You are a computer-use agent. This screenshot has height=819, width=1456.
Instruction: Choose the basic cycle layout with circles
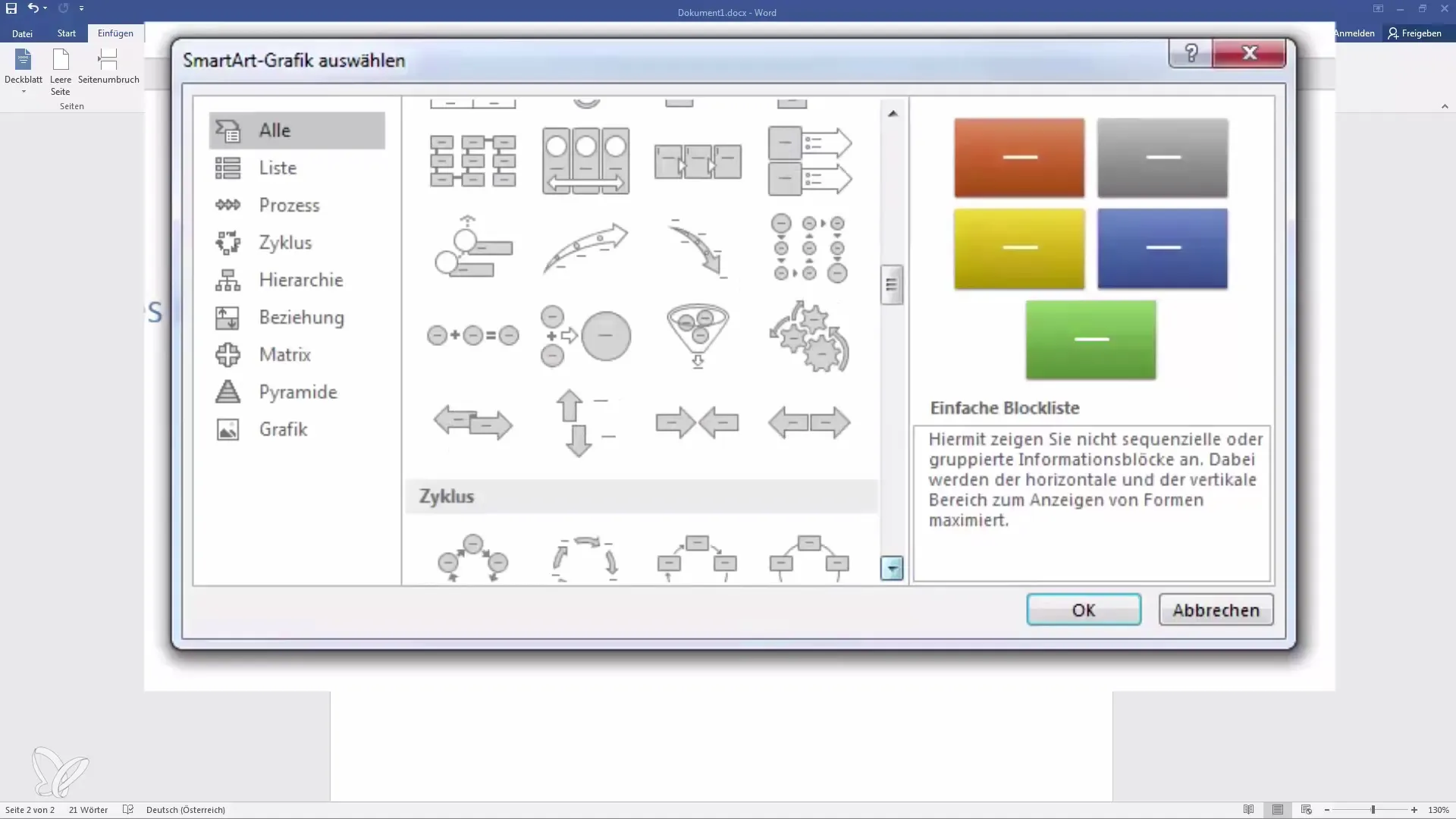point(473,557)
